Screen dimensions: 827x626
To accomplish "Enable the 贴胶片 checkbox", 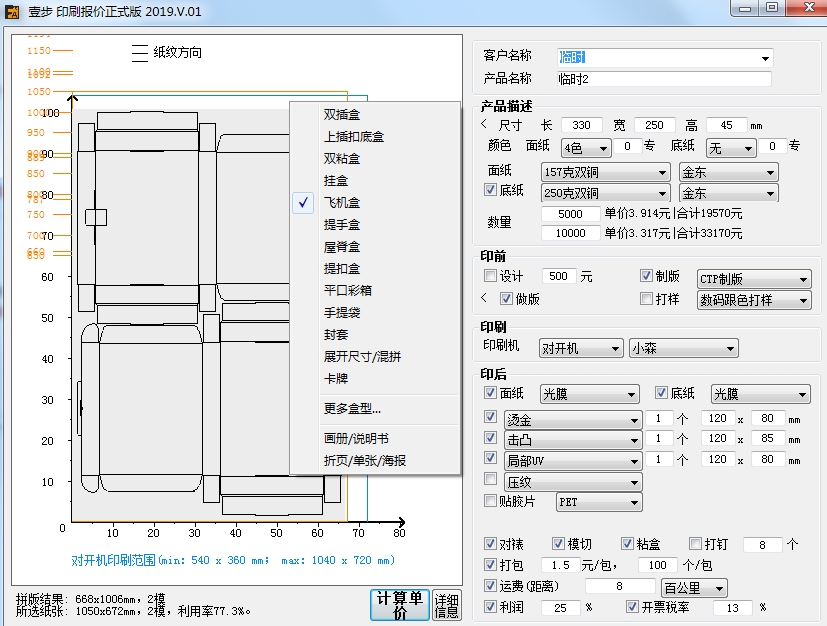I will (490, 500).
